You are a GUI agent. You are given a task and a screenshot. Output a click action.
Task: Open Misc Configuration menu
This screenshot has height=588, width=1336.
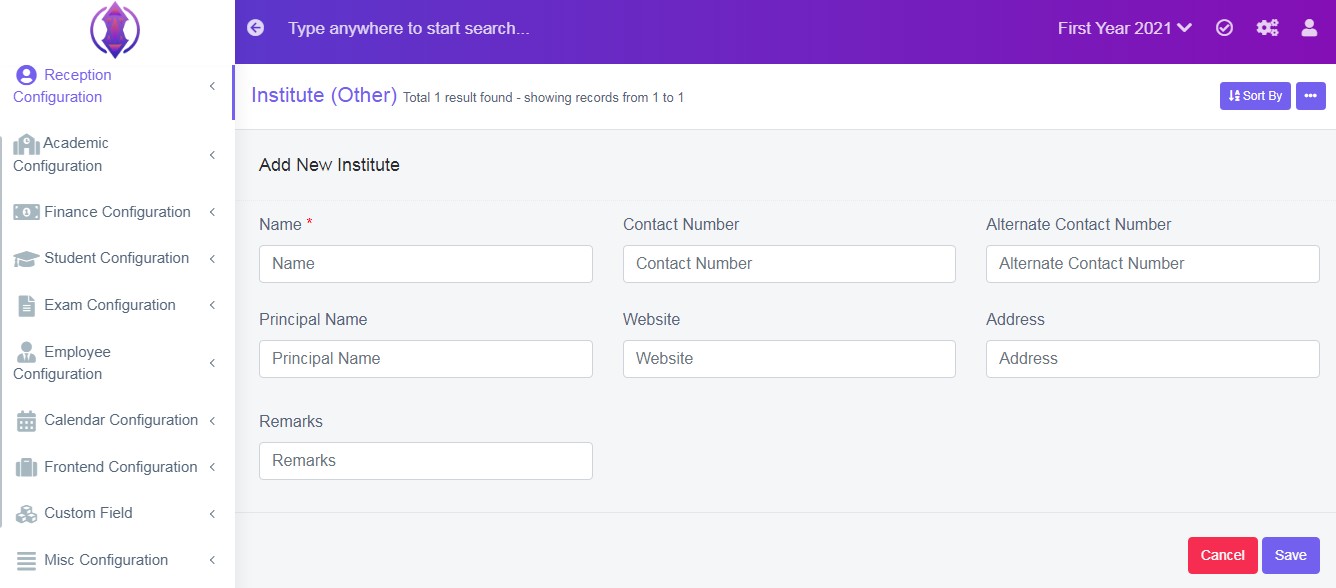[117, 560]
